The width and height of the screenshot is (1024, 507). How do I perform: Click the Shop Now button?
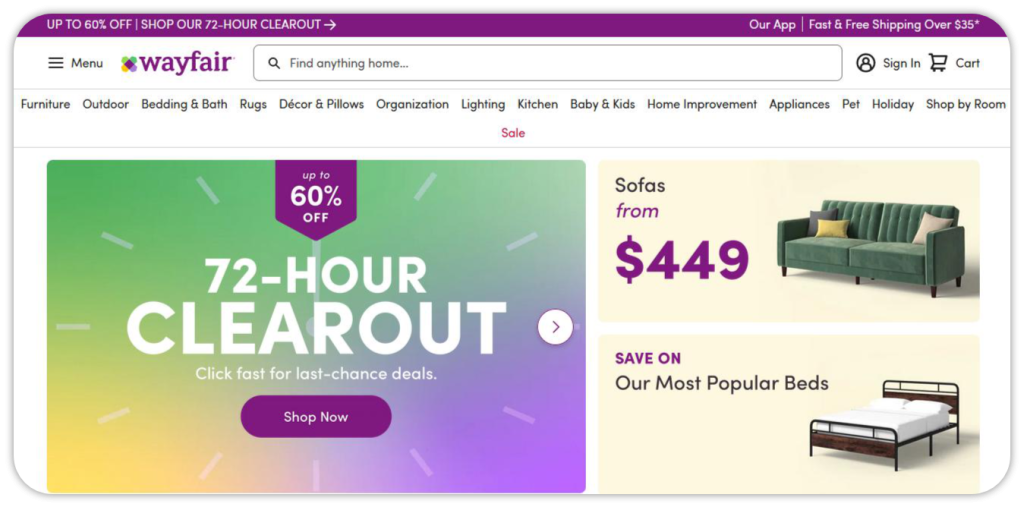pyautogui.click(x=316, y=417)
